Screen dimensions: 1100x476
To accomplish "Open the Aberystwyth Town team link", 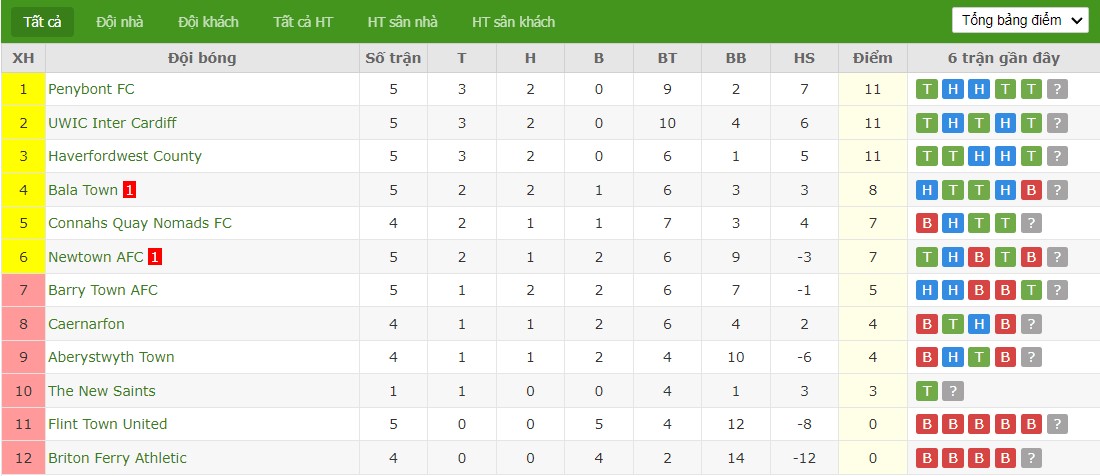I will point(111,358).
